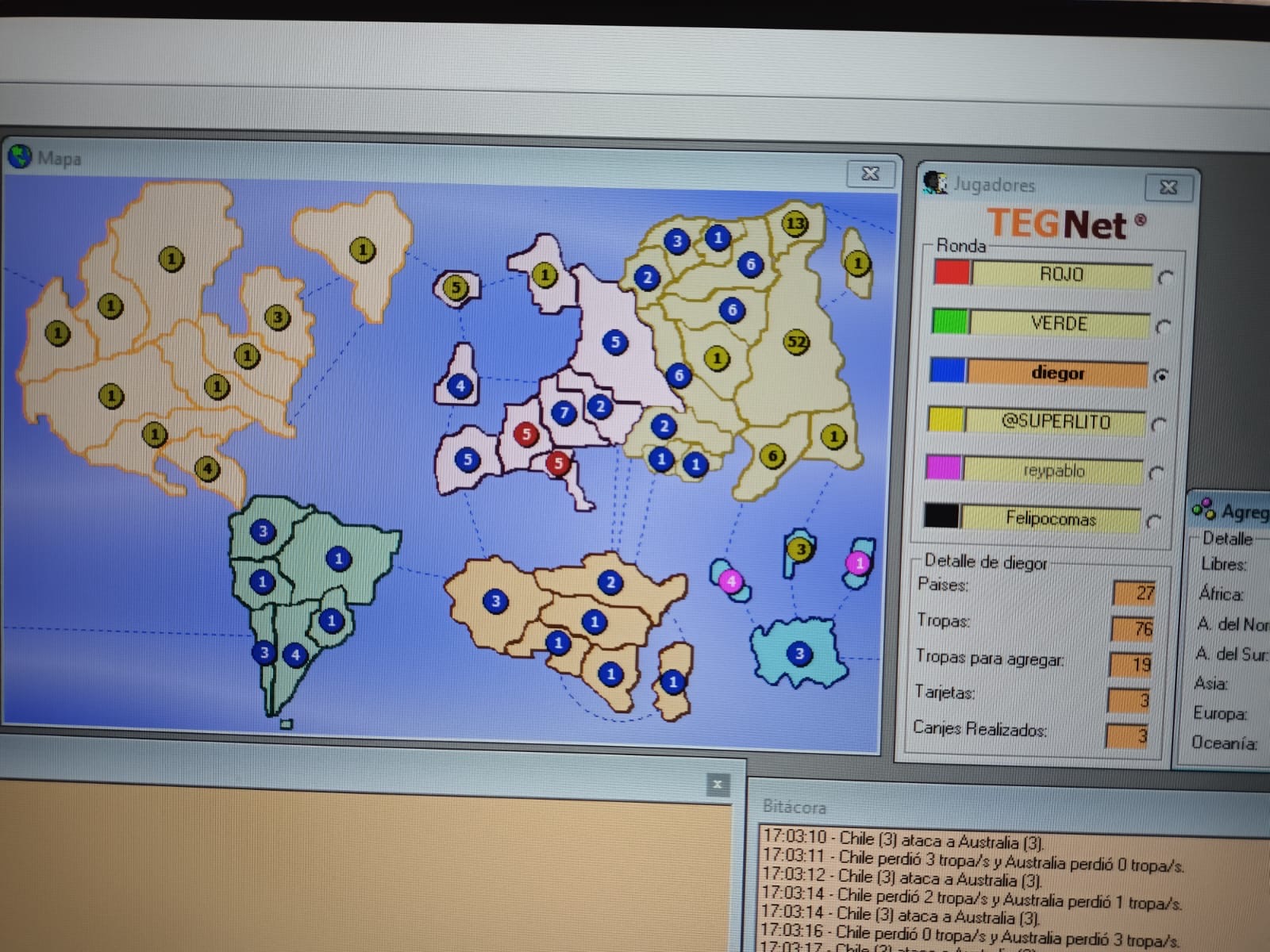Click the yellow 52-troop token in Asia

pyautogui.click(x=796, y=342)
